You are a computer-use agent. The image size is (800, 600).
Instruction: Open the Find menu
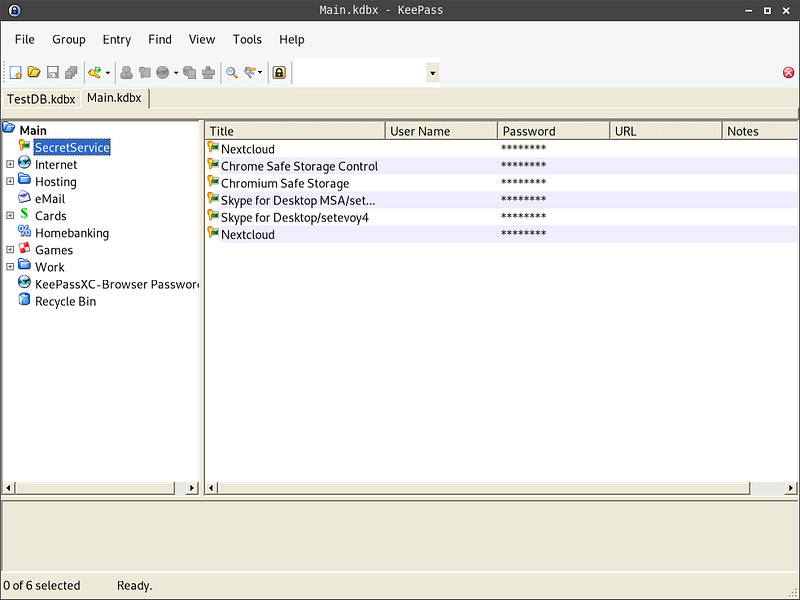[x=160, y=39]
